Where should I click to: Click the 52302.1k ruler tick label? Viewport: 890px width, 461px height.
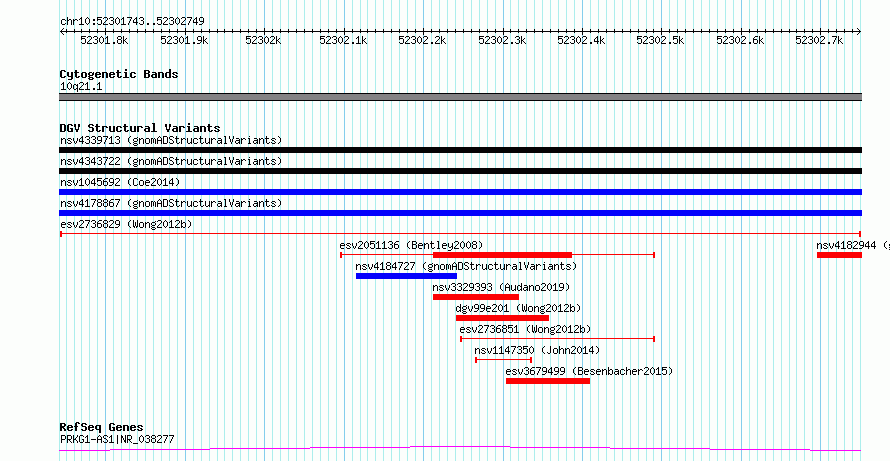pos(343,41)
